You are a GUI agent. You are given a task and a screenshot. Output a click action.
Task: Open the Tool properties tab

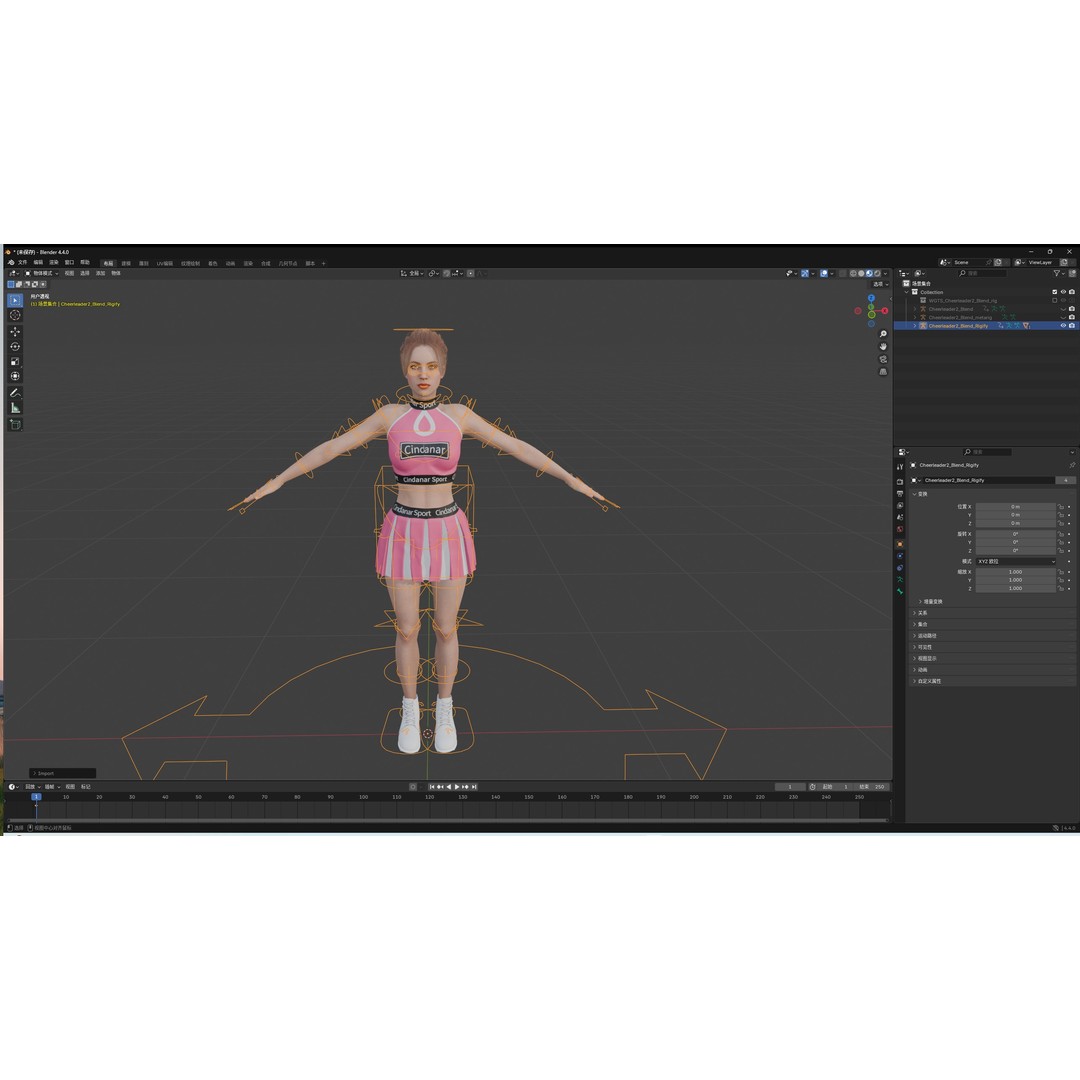(x=900, y=467)
